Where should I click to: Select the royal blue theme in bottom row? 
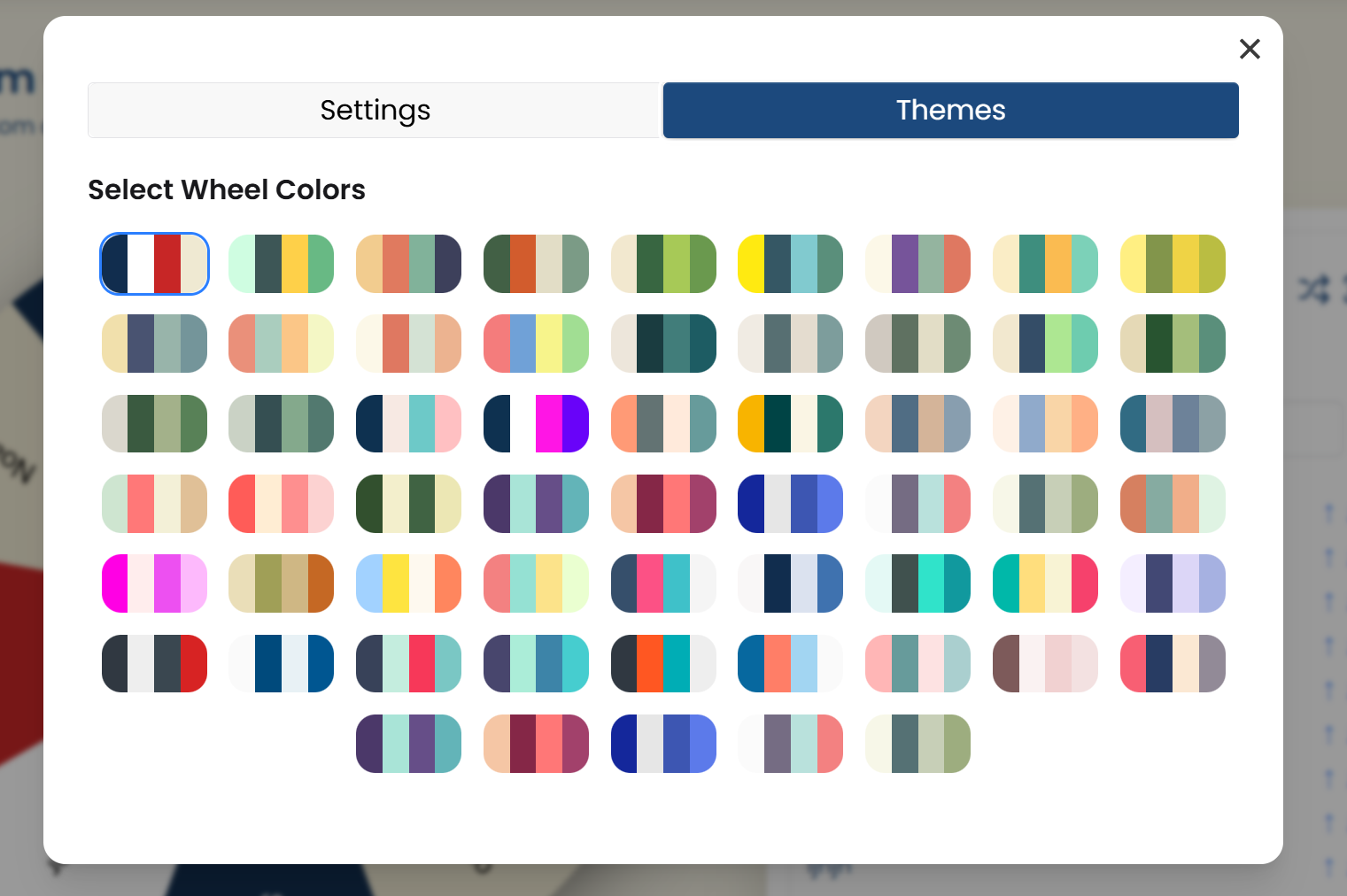663,744
